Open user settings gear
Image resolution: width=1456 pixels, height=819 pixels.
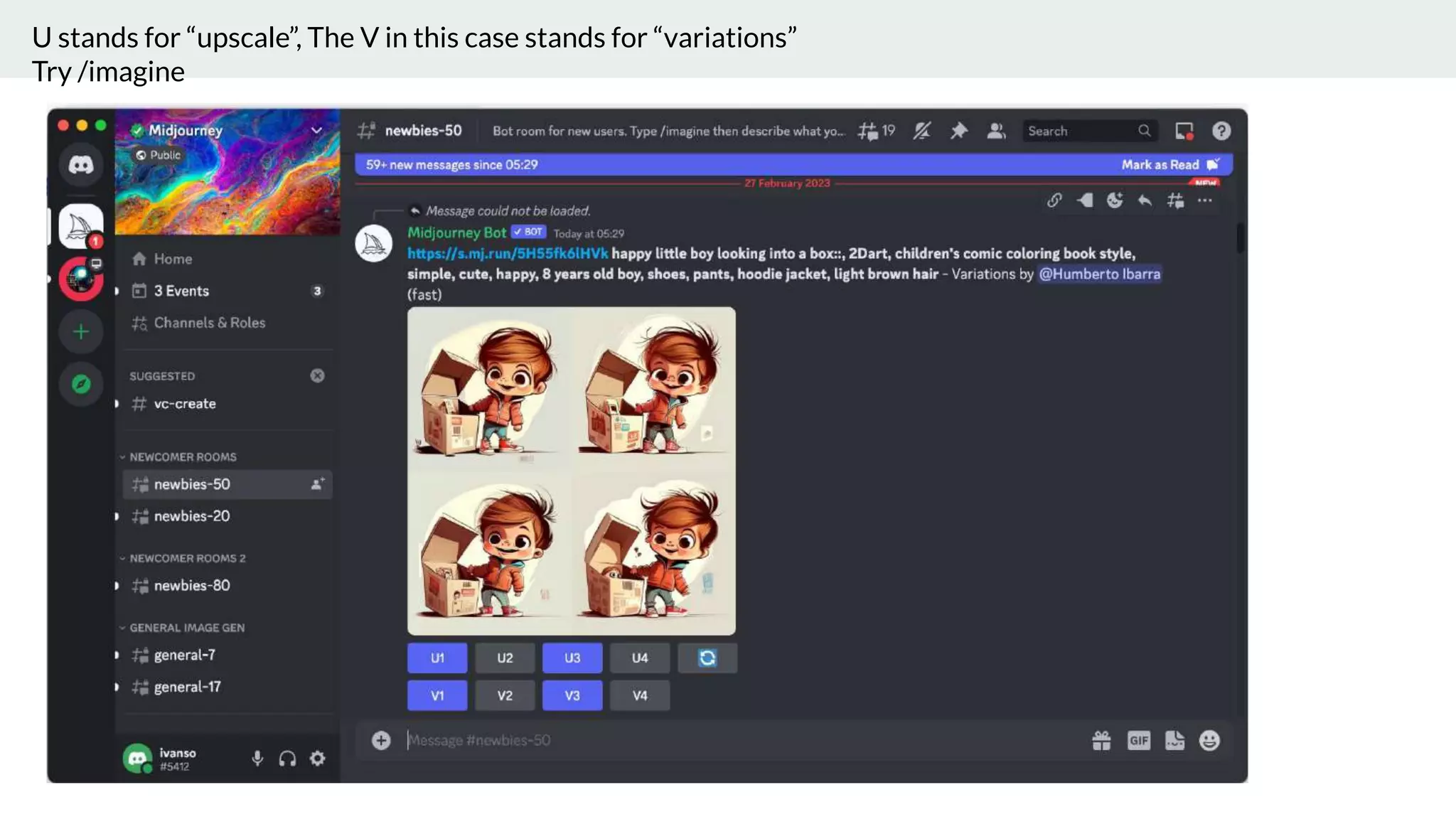pos(318,759)
